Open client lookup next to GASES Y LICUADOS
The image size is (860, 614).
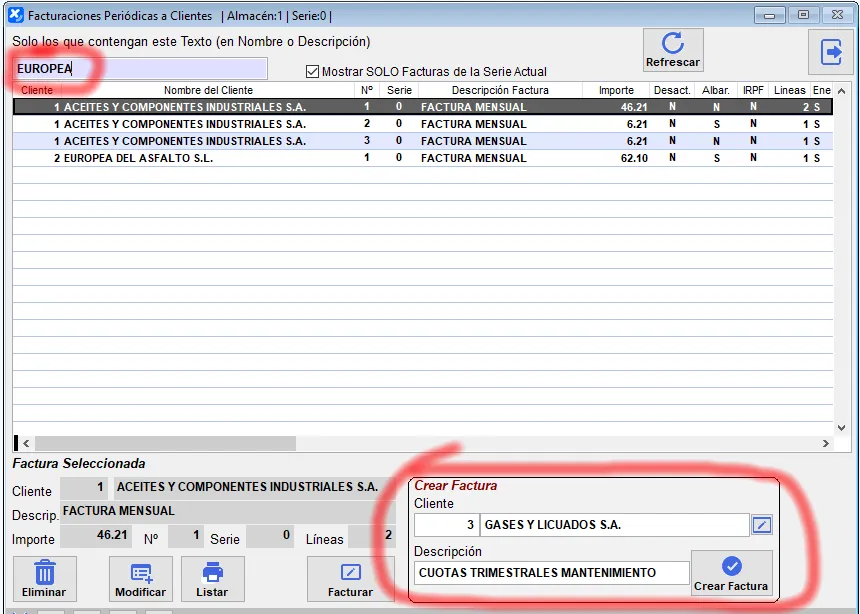762,525
